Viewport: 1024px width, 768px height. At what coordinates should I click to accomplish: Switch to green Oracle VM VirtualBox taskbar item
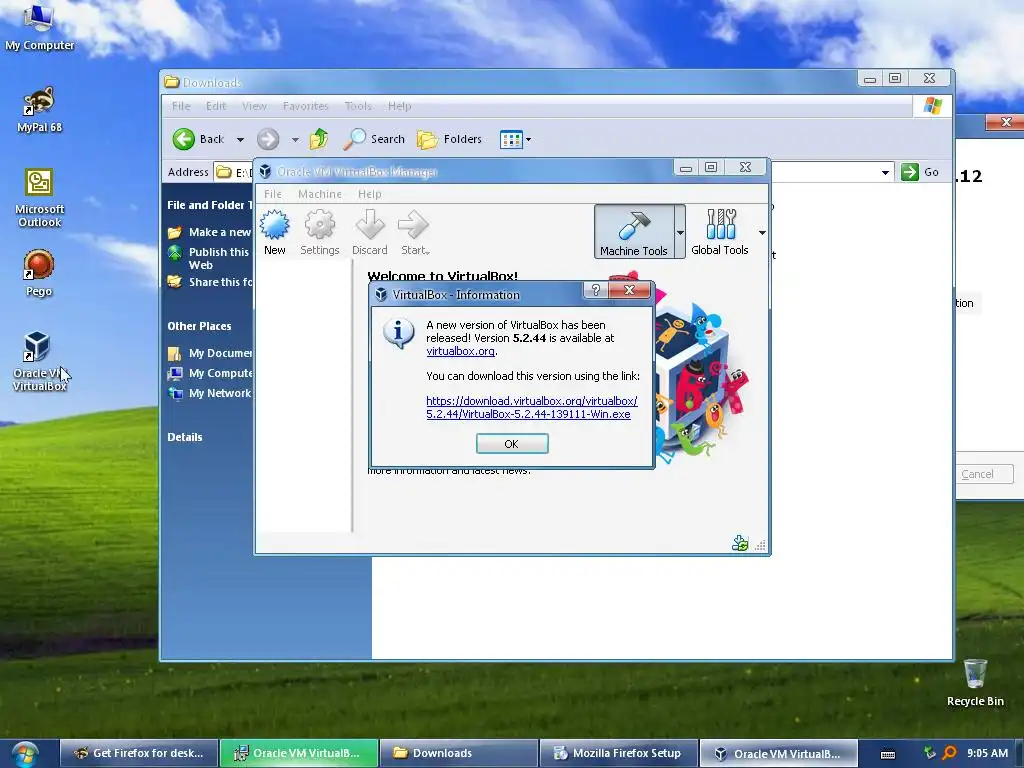pos(298,753)
